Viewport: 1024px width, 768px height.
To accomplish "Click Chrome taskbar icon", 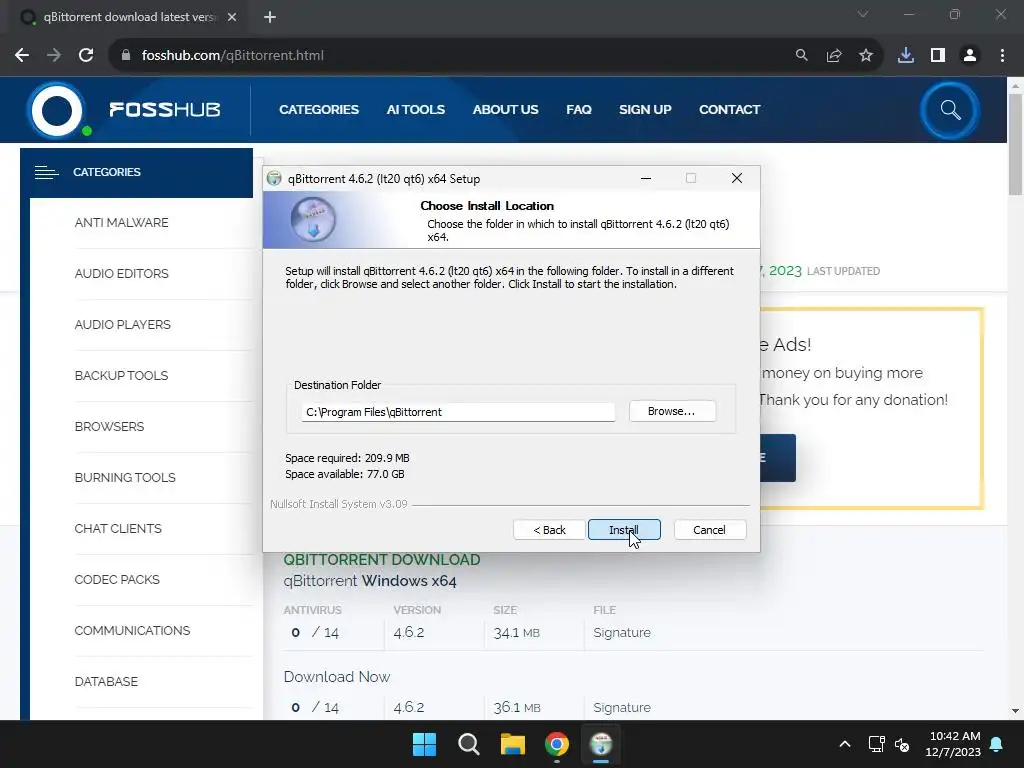I will tap(557, 744).
